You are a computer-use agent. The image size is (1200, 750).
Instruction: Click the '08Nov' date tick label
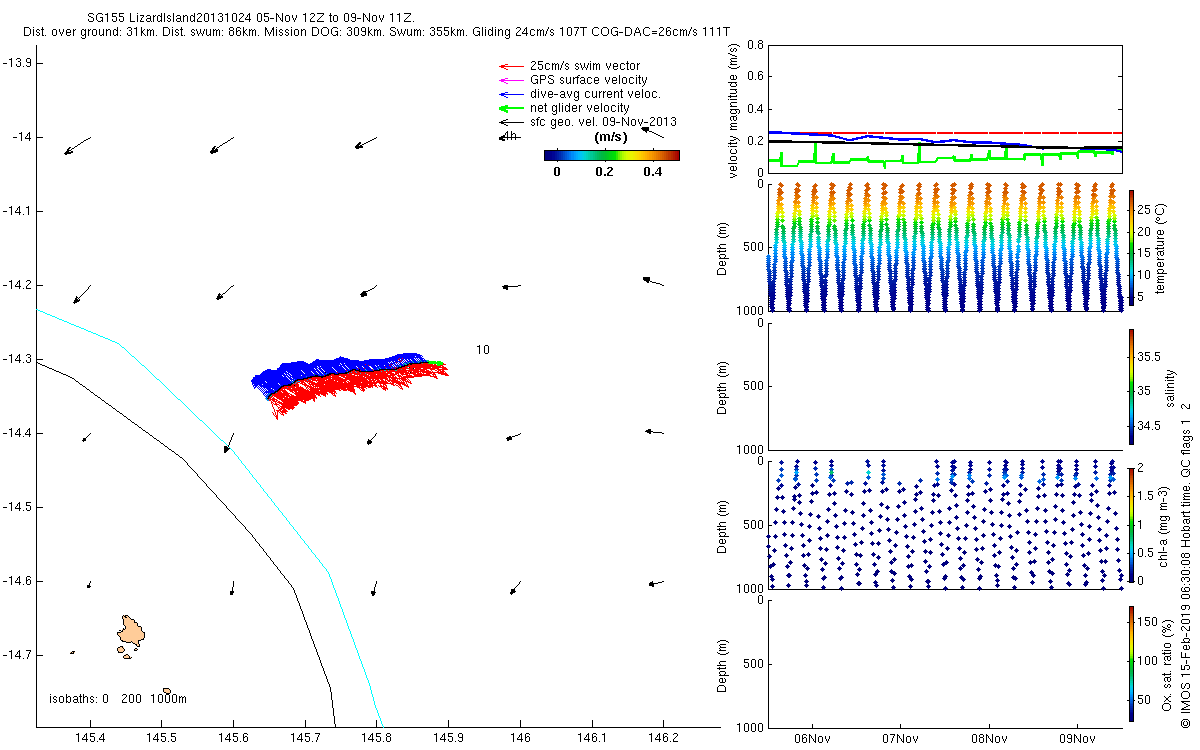click(x=990, y=739)
